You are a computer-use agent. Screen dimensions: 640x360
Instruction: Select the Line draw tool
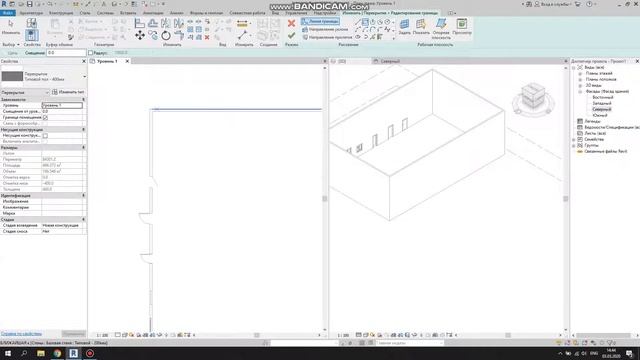click(358, 22)
